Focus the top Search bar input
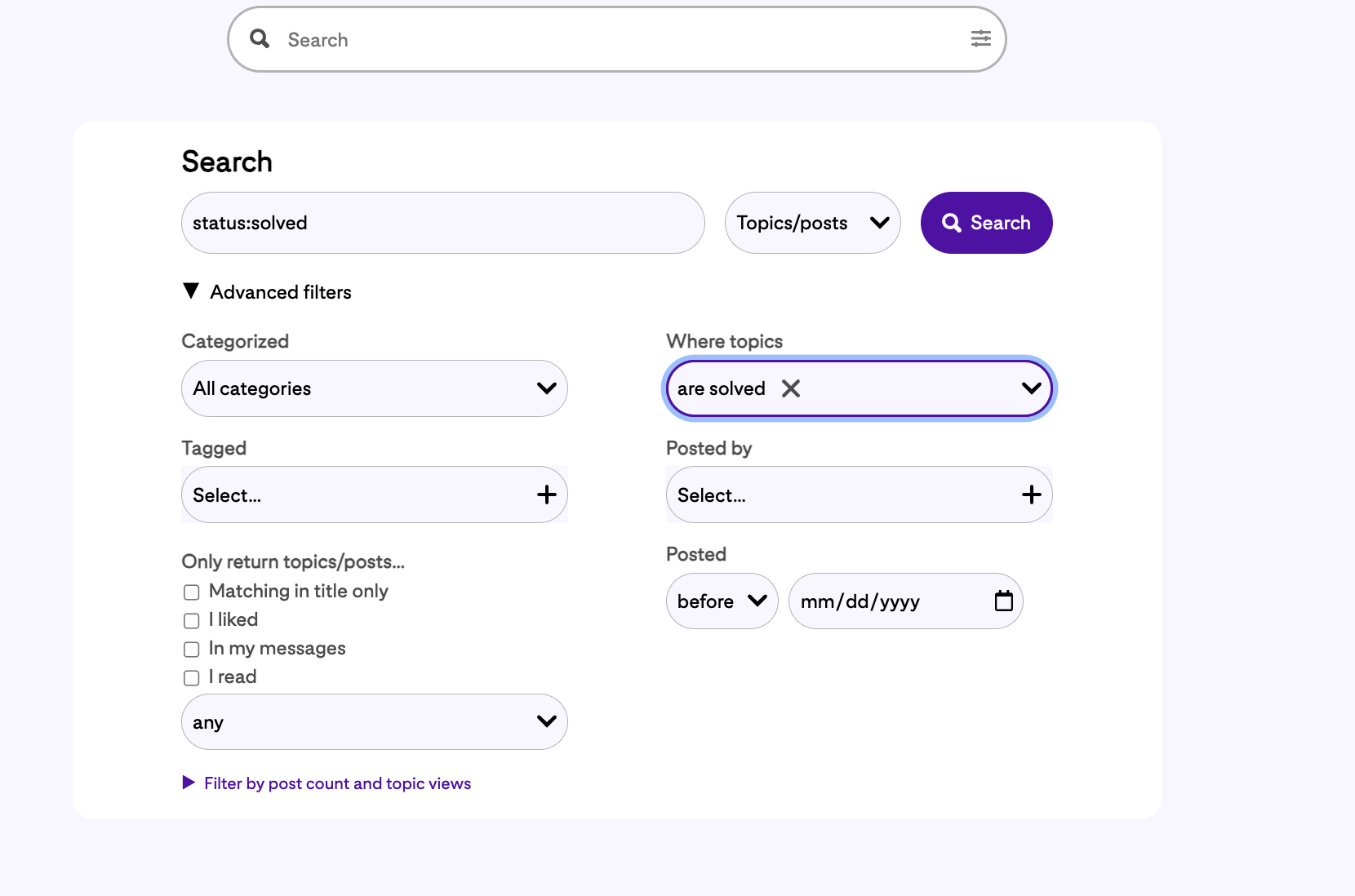This screenshot has height=896, width=1355. click(612, 40)
